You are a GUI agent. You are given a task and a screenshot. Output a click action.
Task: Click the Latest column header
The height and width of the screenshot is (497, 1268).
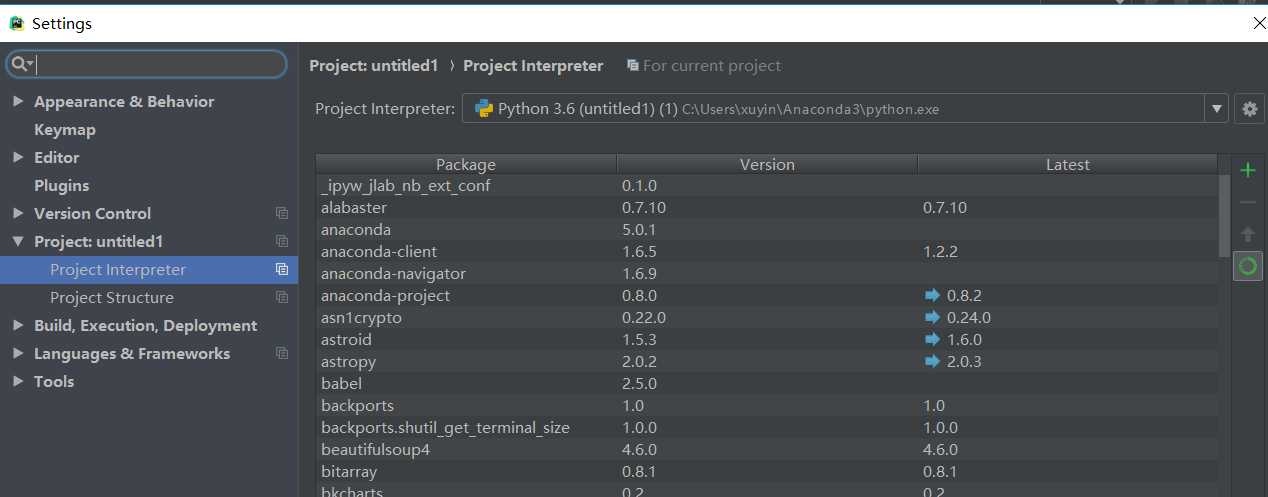[1067, 164]
